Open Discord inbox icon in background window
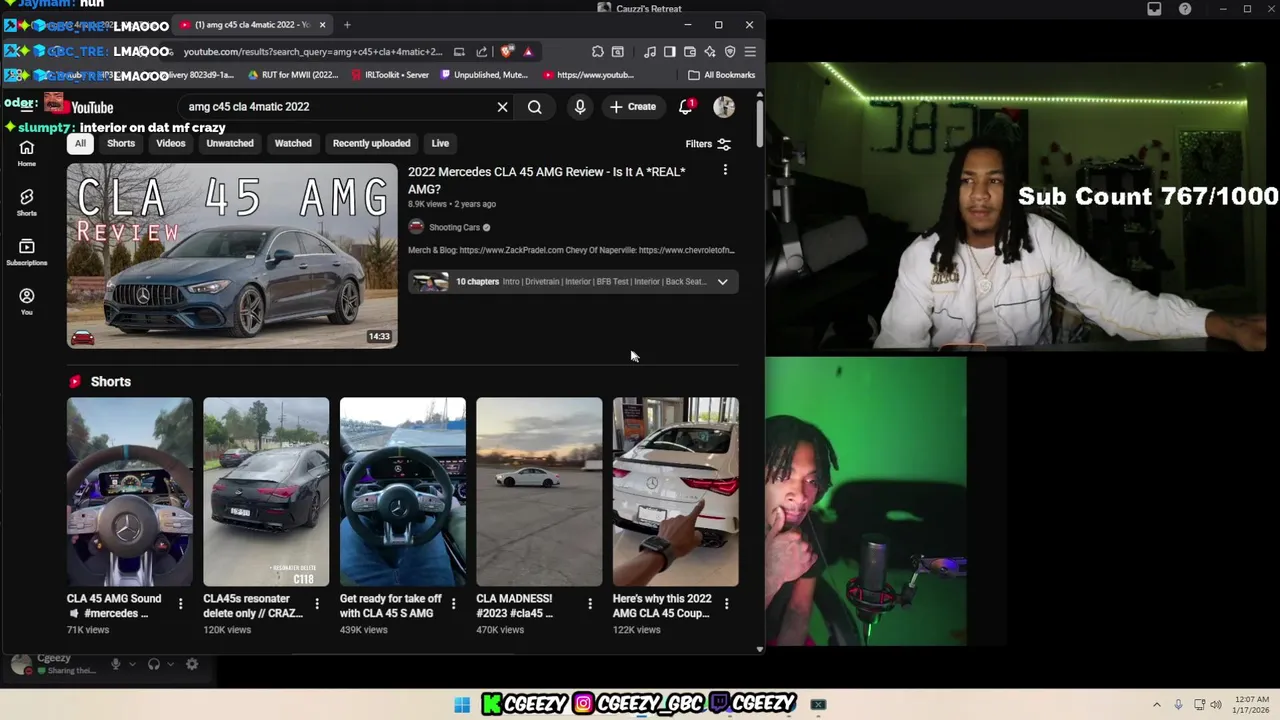Viewport: 1280px width, 720px height. pyautogui.click(x=1154, y=9)
